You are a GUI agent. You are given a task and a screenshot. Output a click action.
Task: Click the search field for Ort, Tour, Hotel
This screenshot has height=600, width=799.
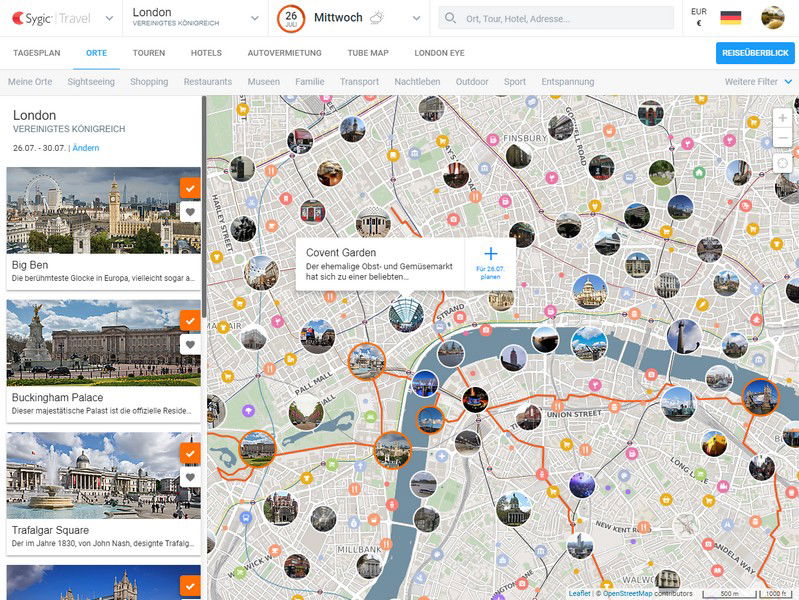tap(556, 18)
